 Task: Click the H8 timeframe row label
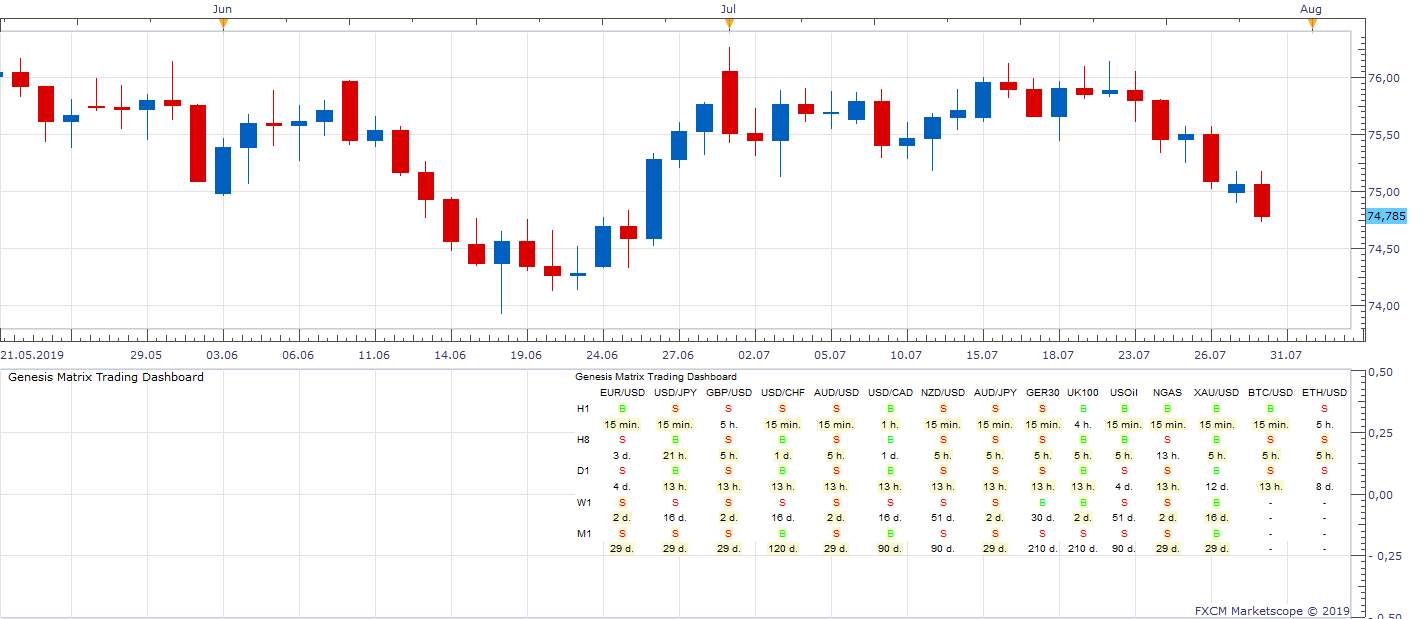(x=584, y=440)
